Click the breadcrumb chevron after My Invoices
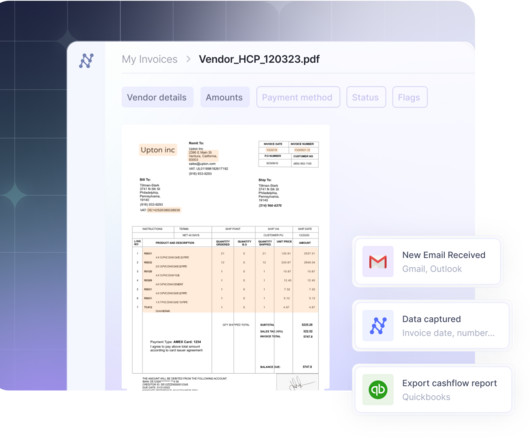Viewport: 530px width, 442px height. tap(188, 59)
